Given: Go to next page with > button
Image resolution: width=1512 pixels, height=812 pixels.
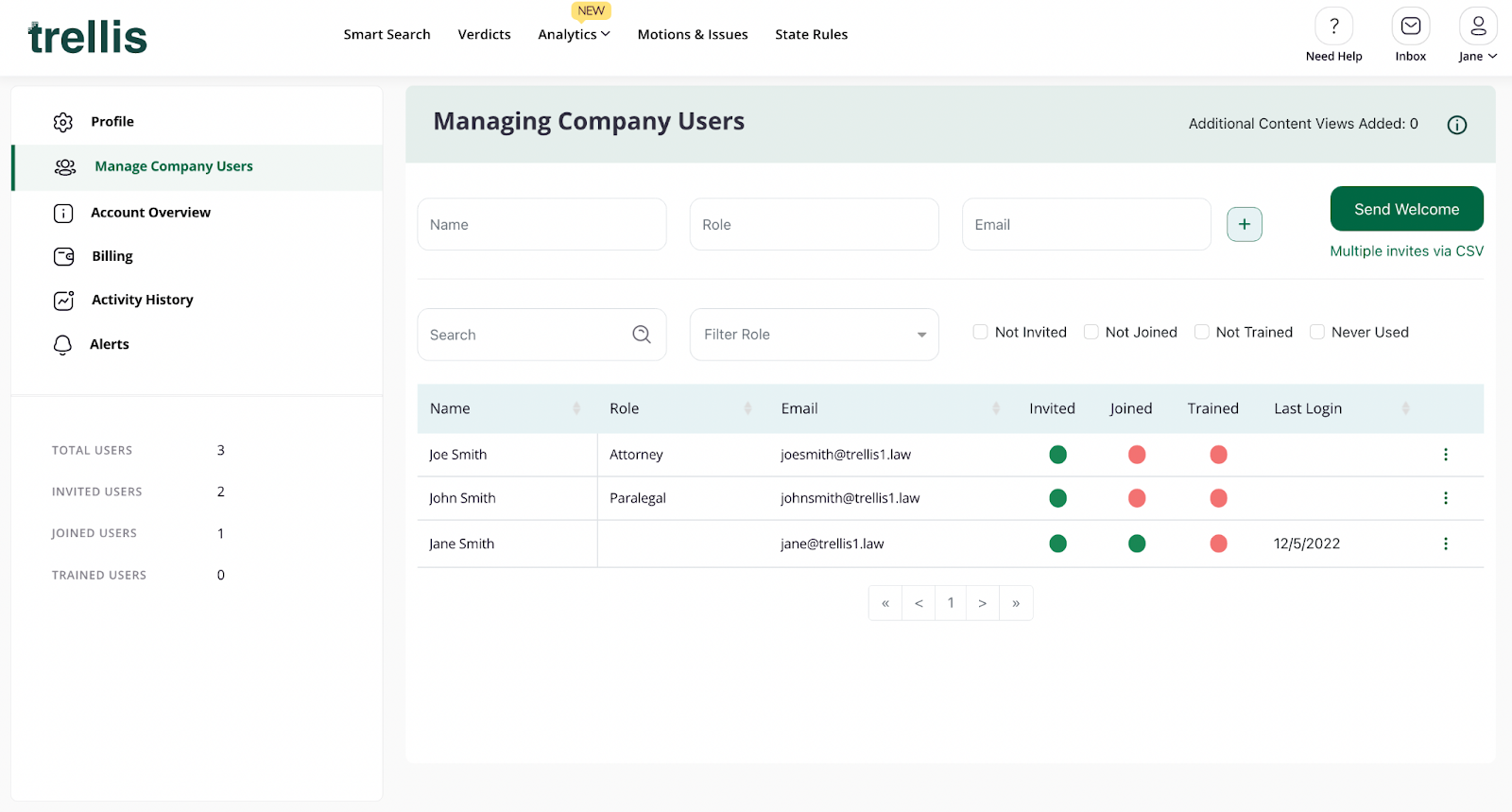Looking at the screenshot, I should point(983,603).
